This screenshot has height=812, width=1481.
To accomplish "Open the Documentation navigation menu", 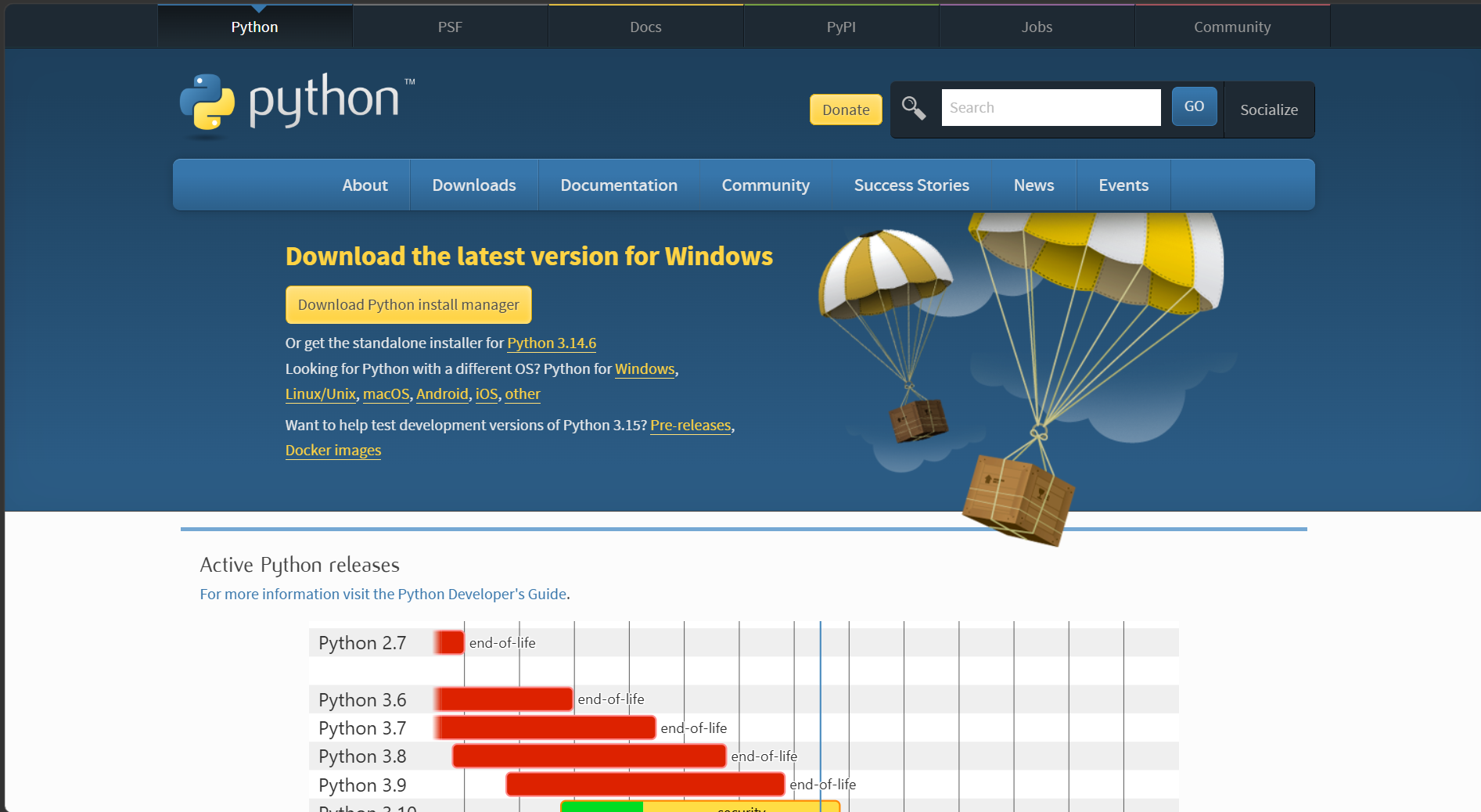I will 619,185.
